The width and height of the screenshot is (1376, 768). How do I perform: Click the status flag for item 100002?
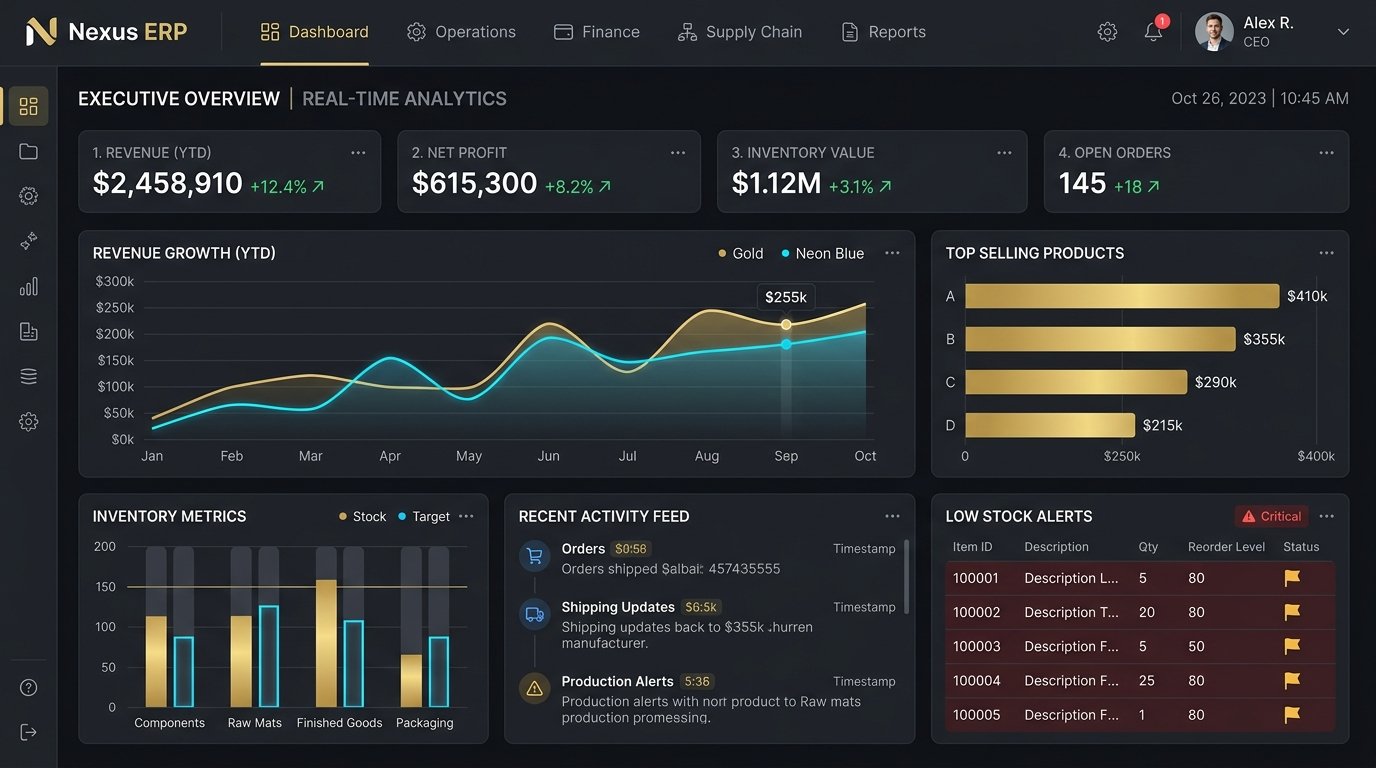(1292, 612)
